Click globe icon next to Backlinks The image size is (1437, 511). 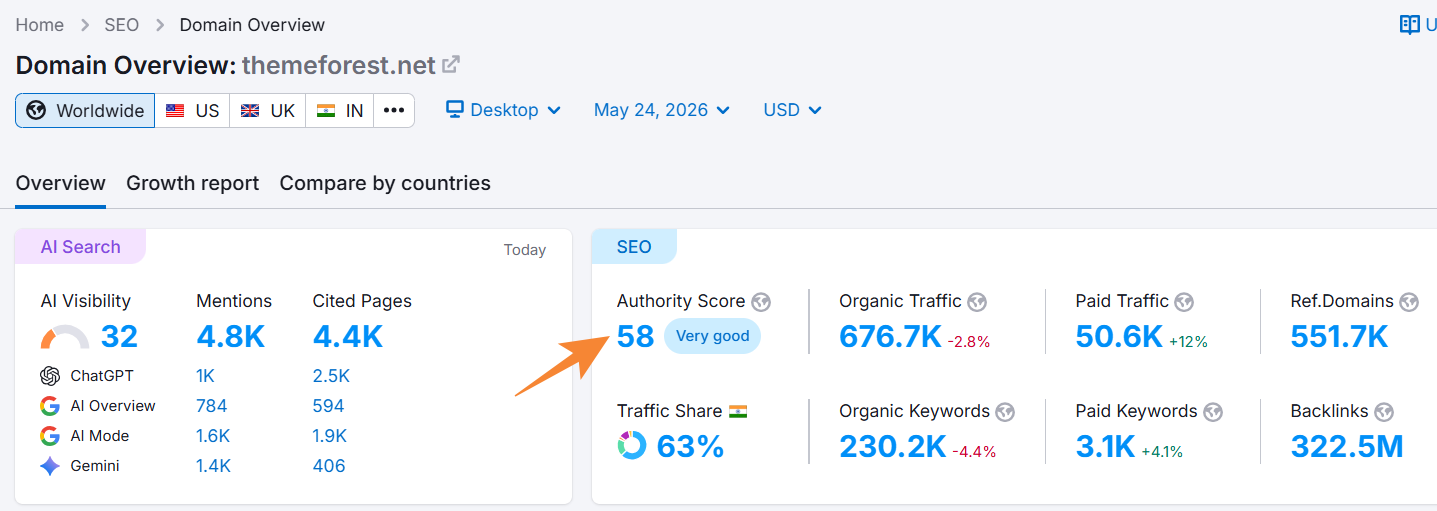[1385, 412]
